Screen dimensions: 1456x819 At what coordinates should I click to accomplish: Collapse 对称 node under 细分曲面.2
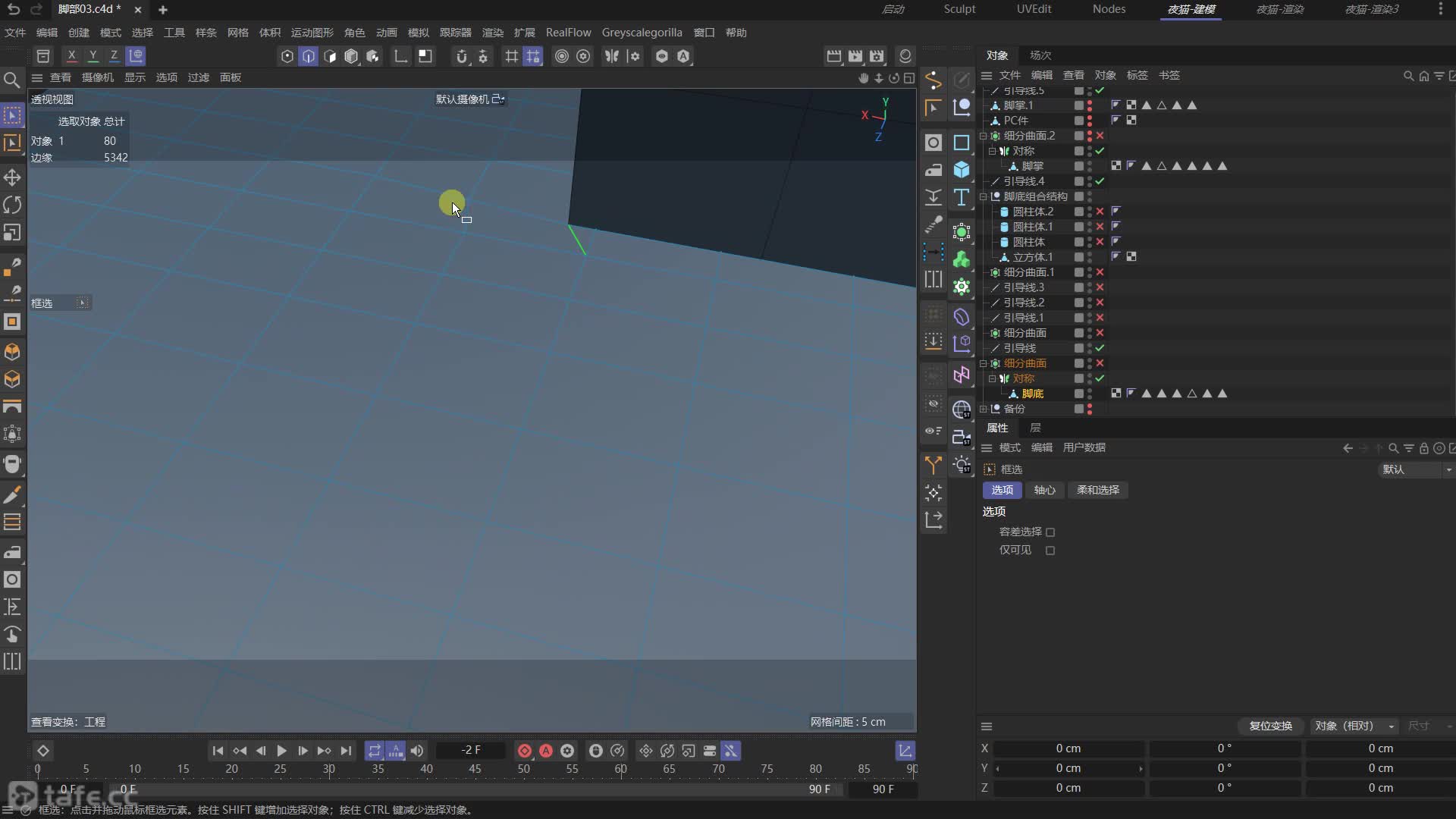tap(992, 151)
